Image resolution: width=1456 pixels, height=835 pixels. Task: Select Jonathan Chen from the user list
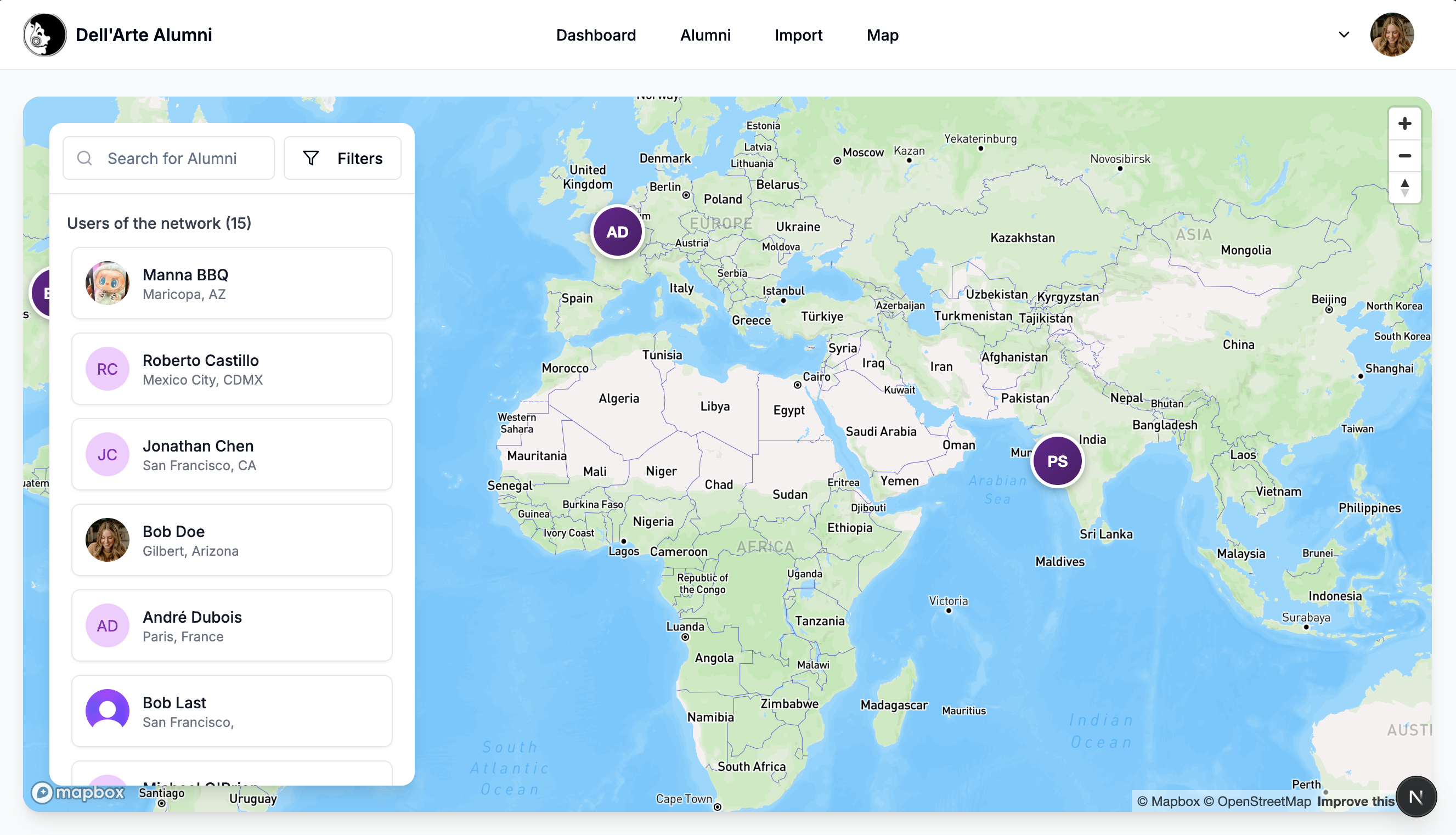tap(232, 454)
